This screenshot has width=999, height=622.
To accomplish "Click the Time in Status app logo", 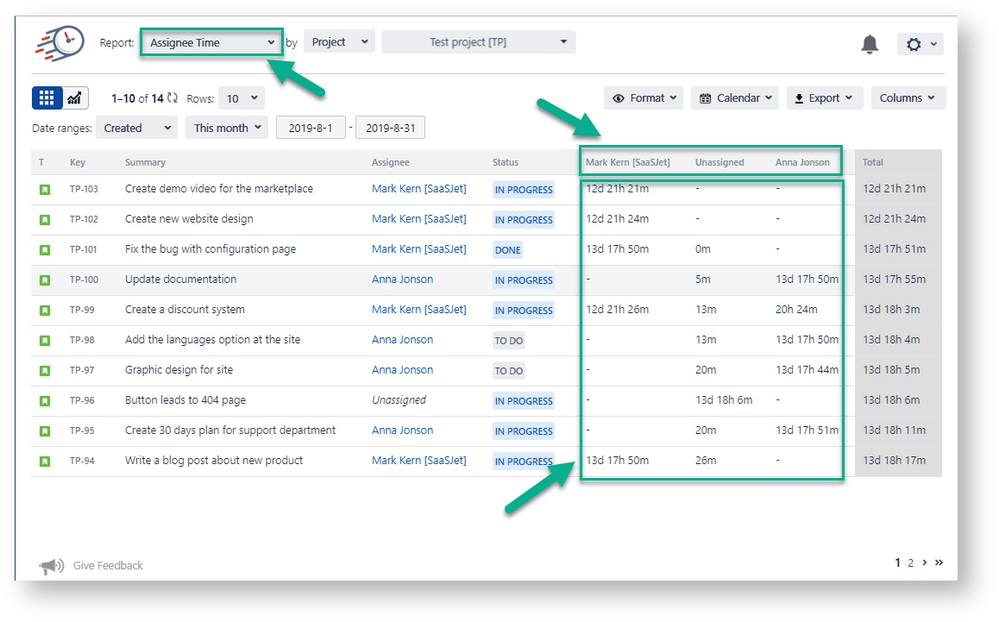I will point(59,43).
